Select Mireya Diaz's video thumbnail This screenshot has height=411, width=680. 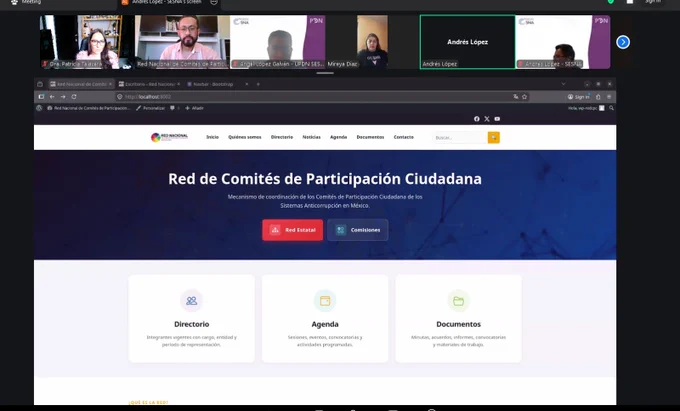(x=372, y=42)
